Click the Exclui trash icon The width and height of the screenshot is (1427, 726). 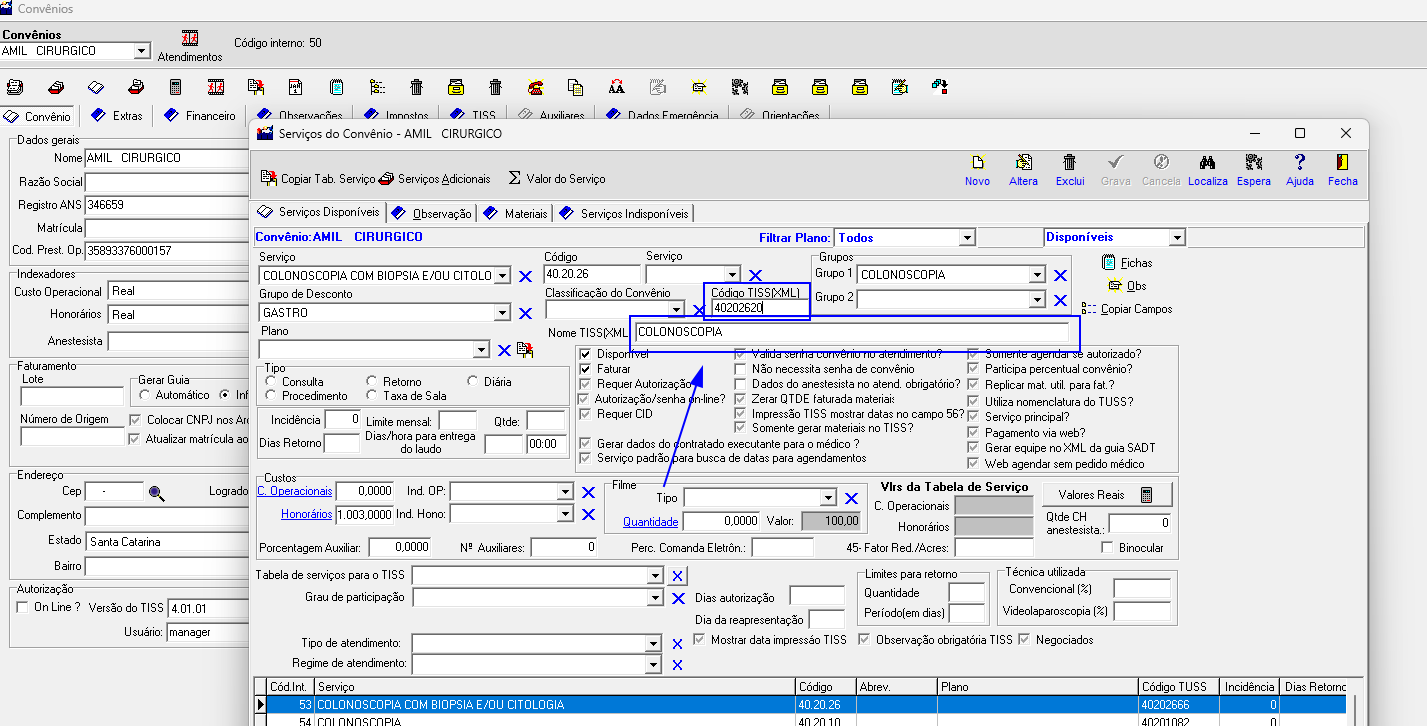click(1069, 163)
